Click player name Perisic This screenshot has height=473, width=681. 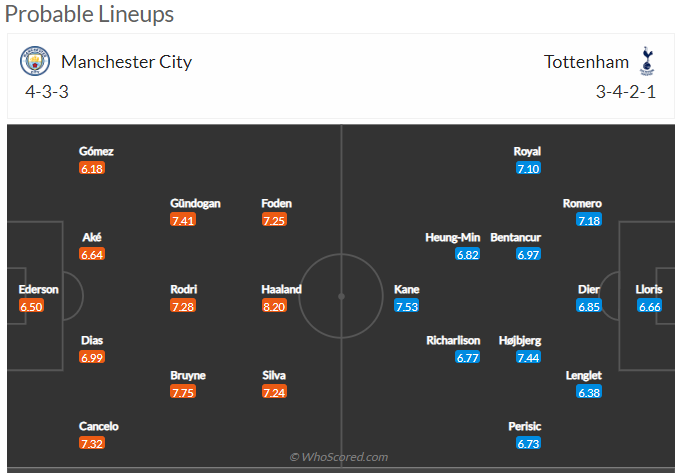(525, 426)
